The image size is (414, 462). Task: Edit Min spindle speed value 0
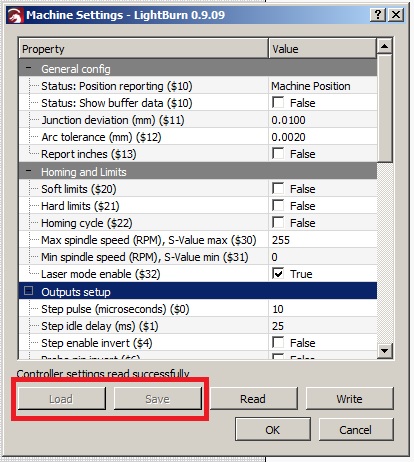click(323, 257)
